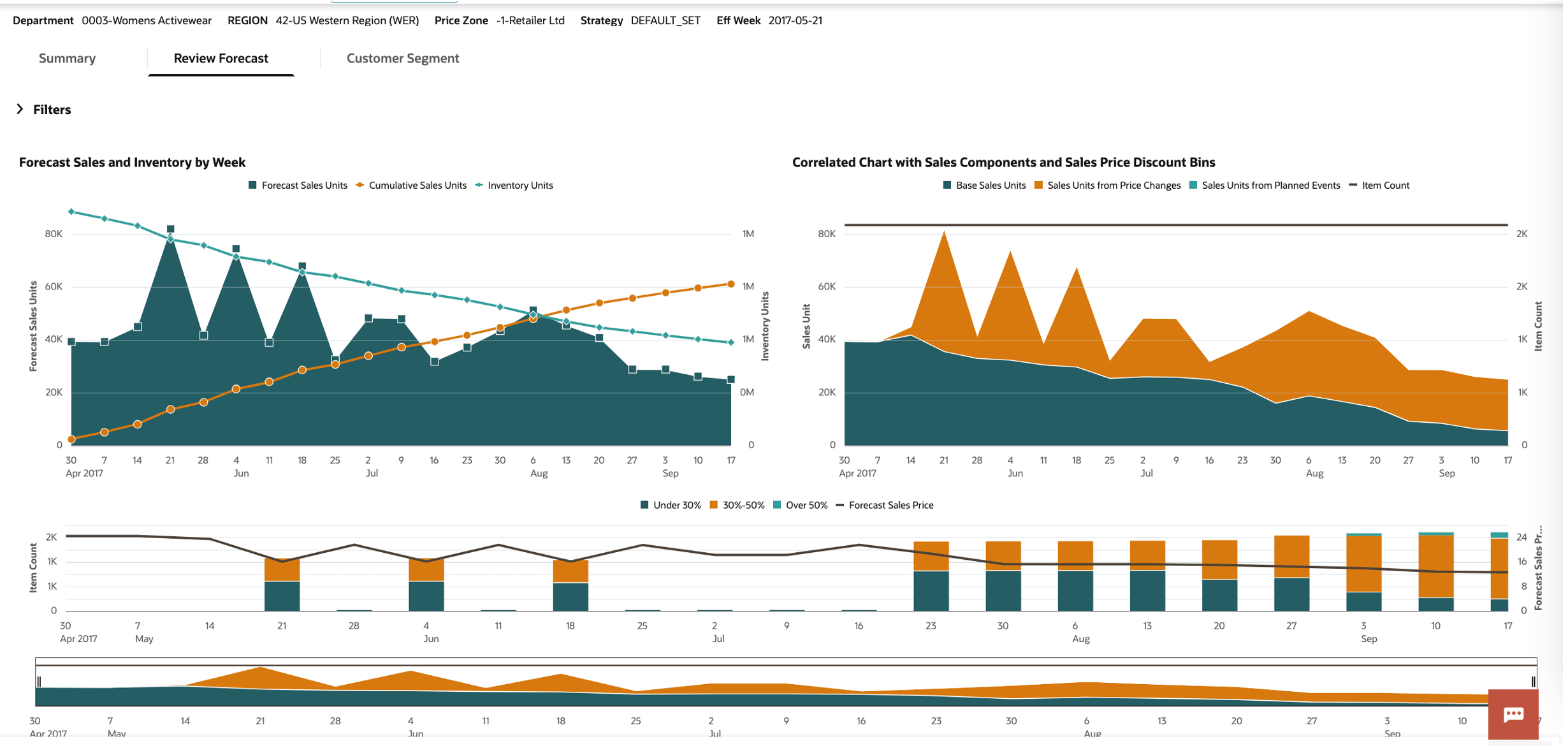1568x746 pixels.
Task: Click the Filters label
Action: click(x=52, y=110)
